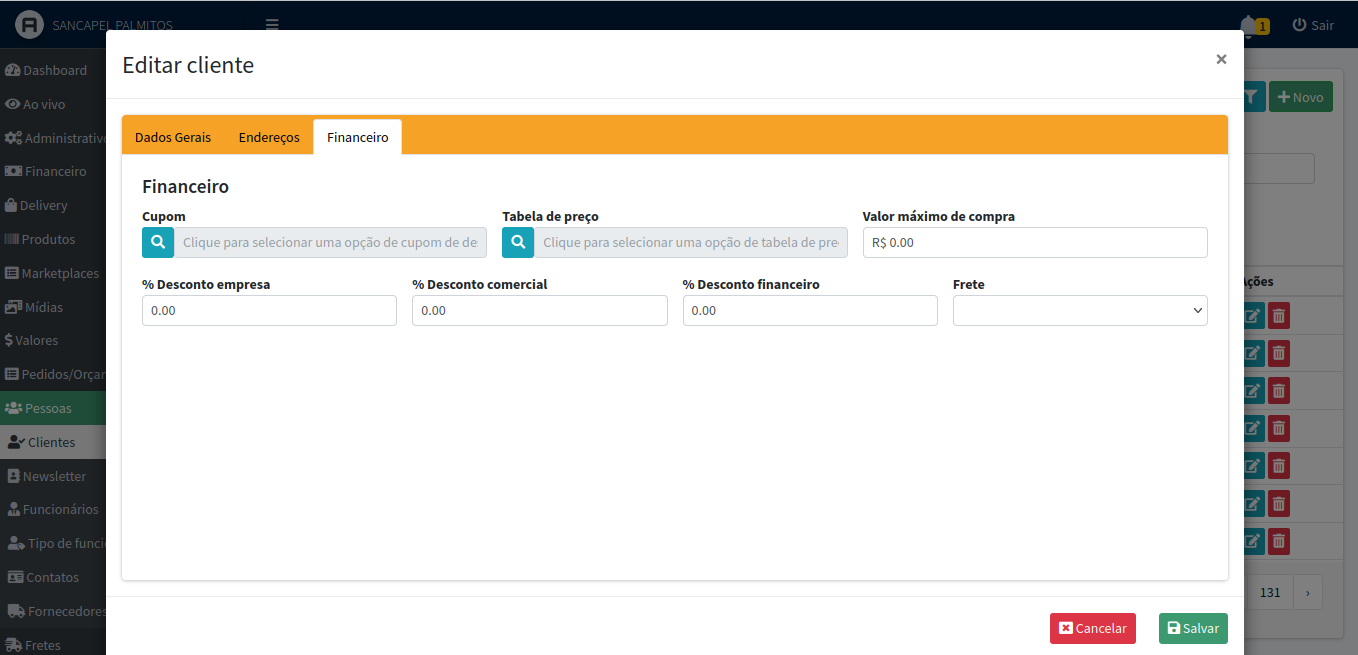Open Dashboard in the sidebar
1358x655 pixels.
coord(54,70)
